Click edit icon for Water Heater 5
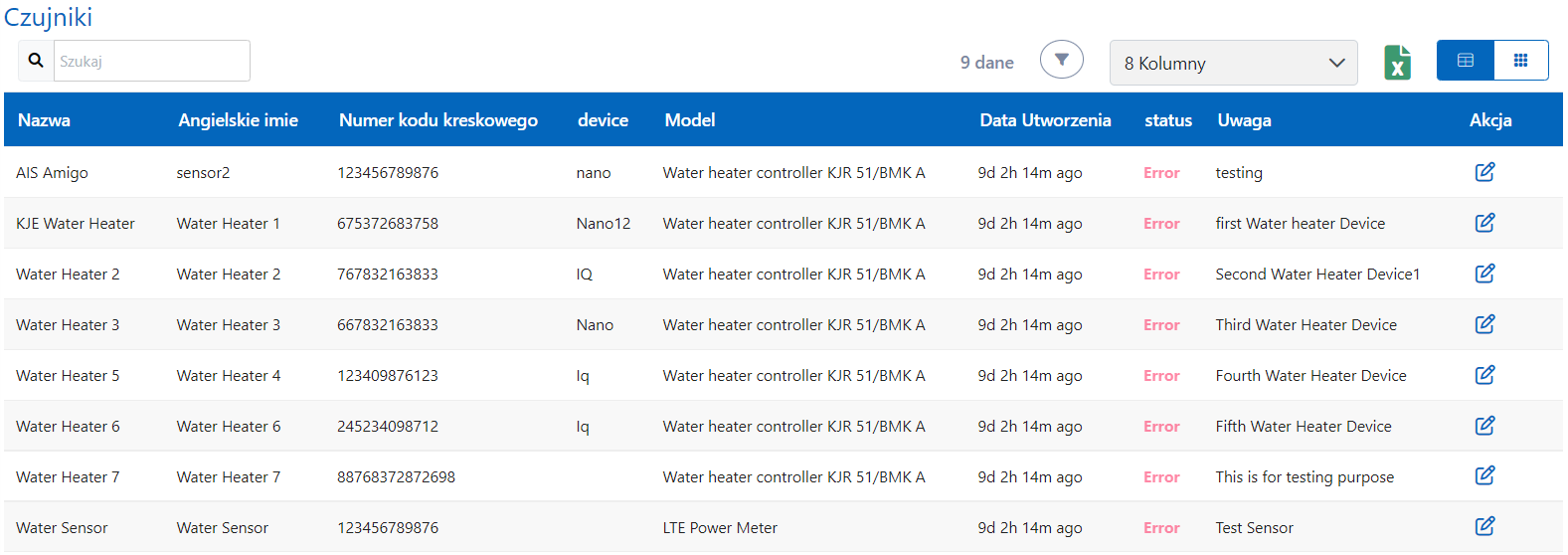 click(1484, 375)
